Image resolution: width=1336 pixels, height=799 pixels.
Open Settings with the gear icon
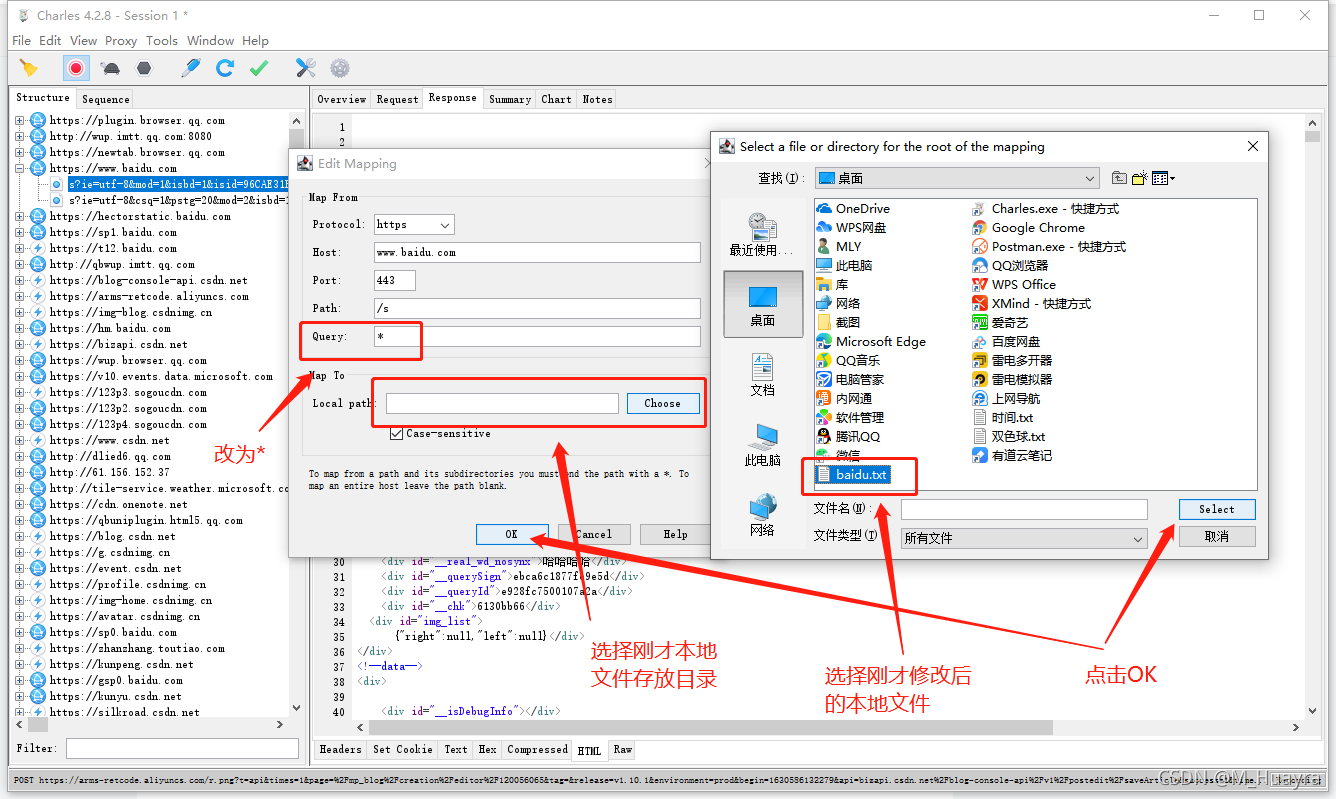(340, 68)
